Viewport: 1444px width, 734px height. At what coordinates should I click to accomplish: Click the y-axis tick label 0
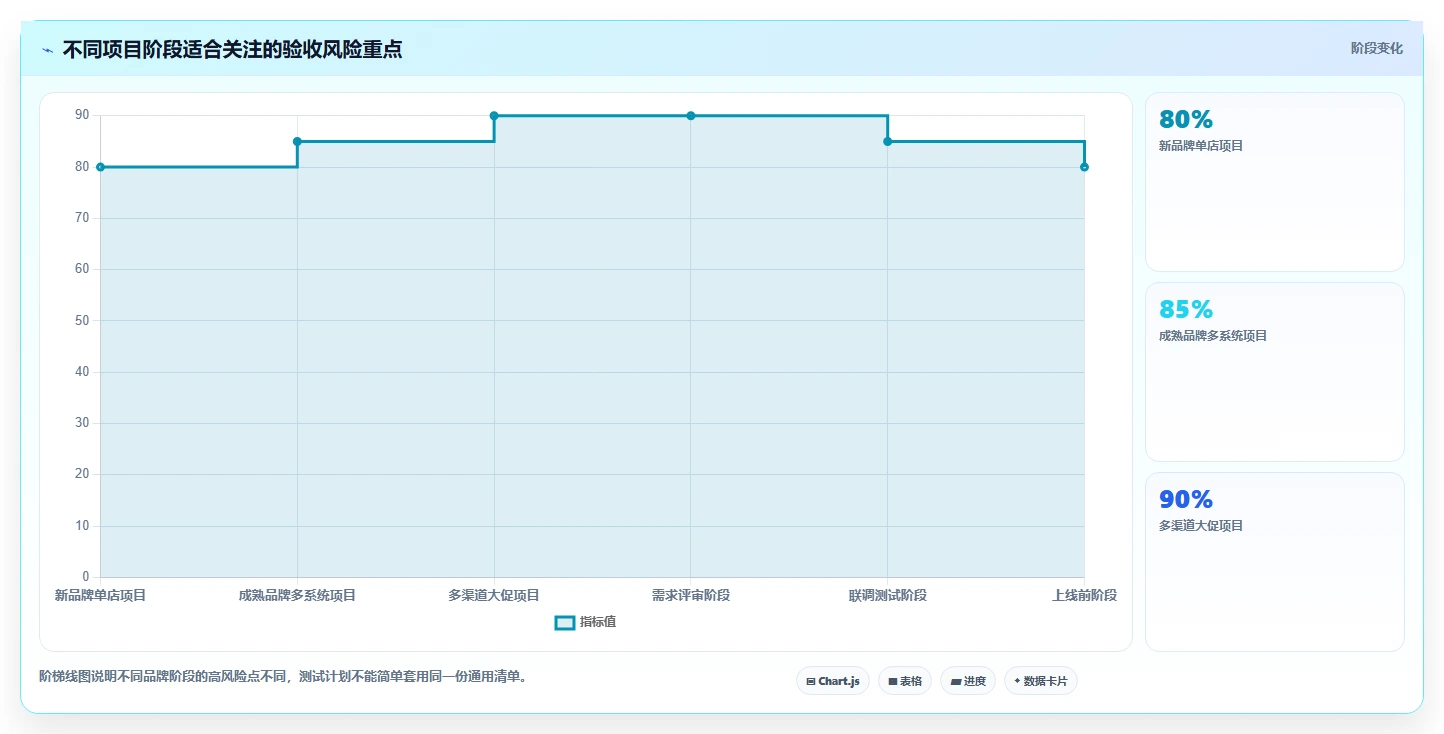pyautogui.click(x=86, y=577)
